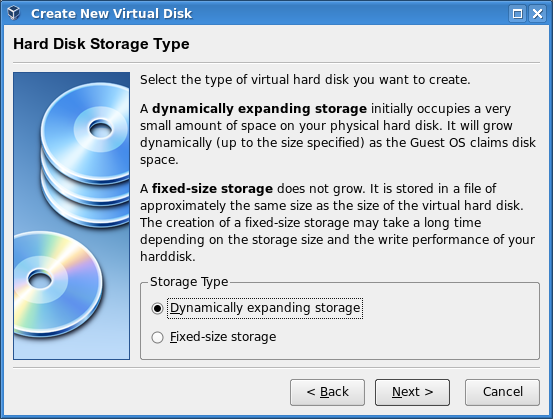Enable the Fixed-size storage radio circle
Image resolution: width=553 pixels, height=419 pixels.
(x=157, y=337)
